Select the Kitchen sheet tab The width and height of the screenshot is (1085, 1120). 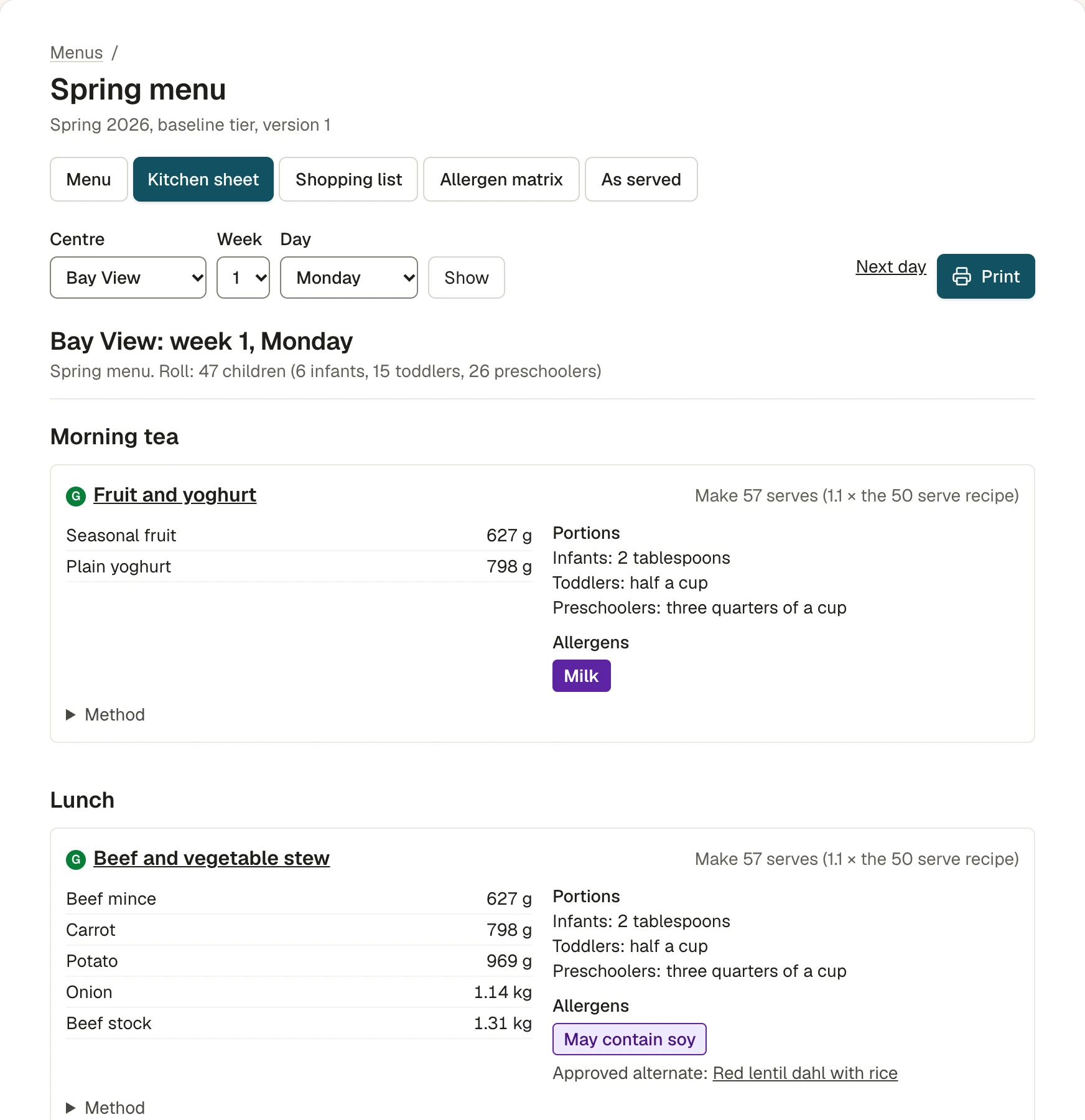pyautogui.click(x=203, y=179)
